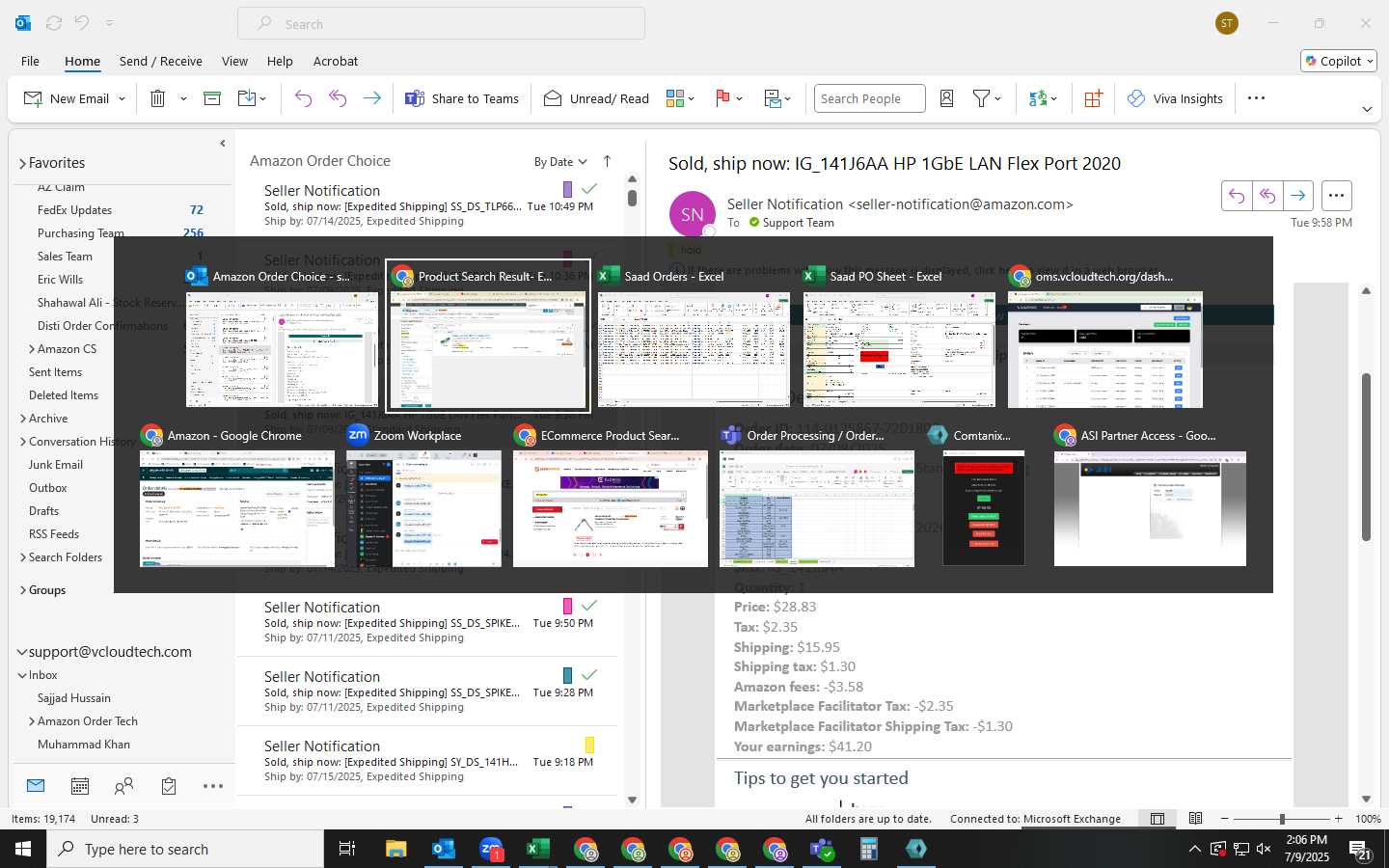Adjust the zoom slider in status bar

1282,819
